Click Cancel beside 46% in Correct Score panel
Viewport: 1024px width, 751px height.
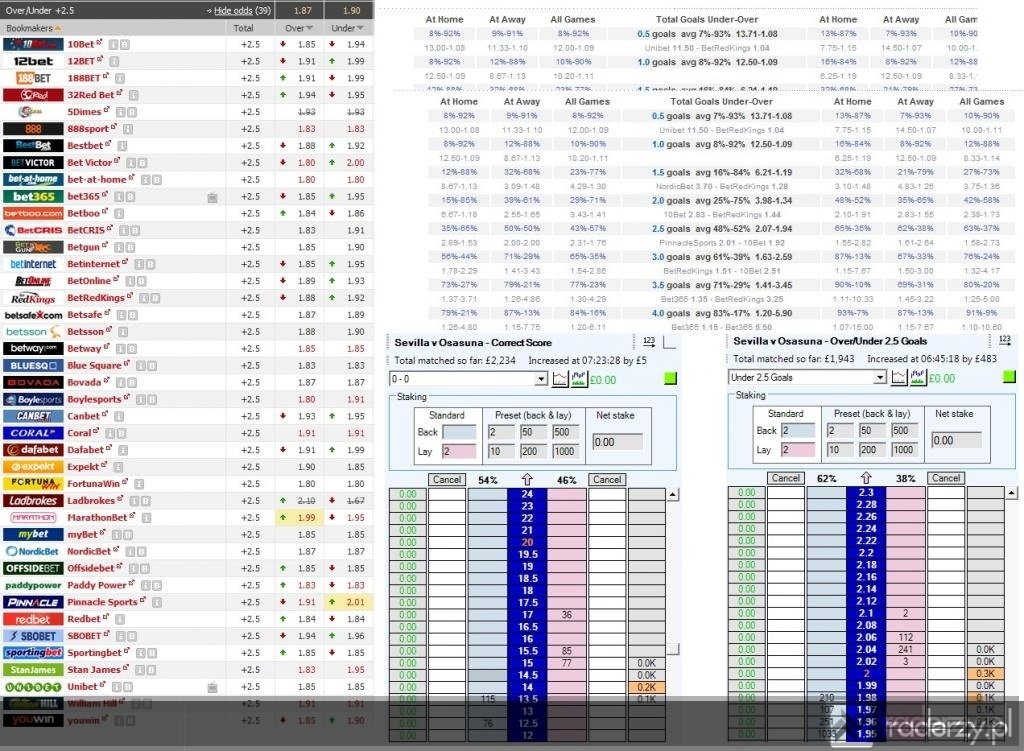[607, 479]
